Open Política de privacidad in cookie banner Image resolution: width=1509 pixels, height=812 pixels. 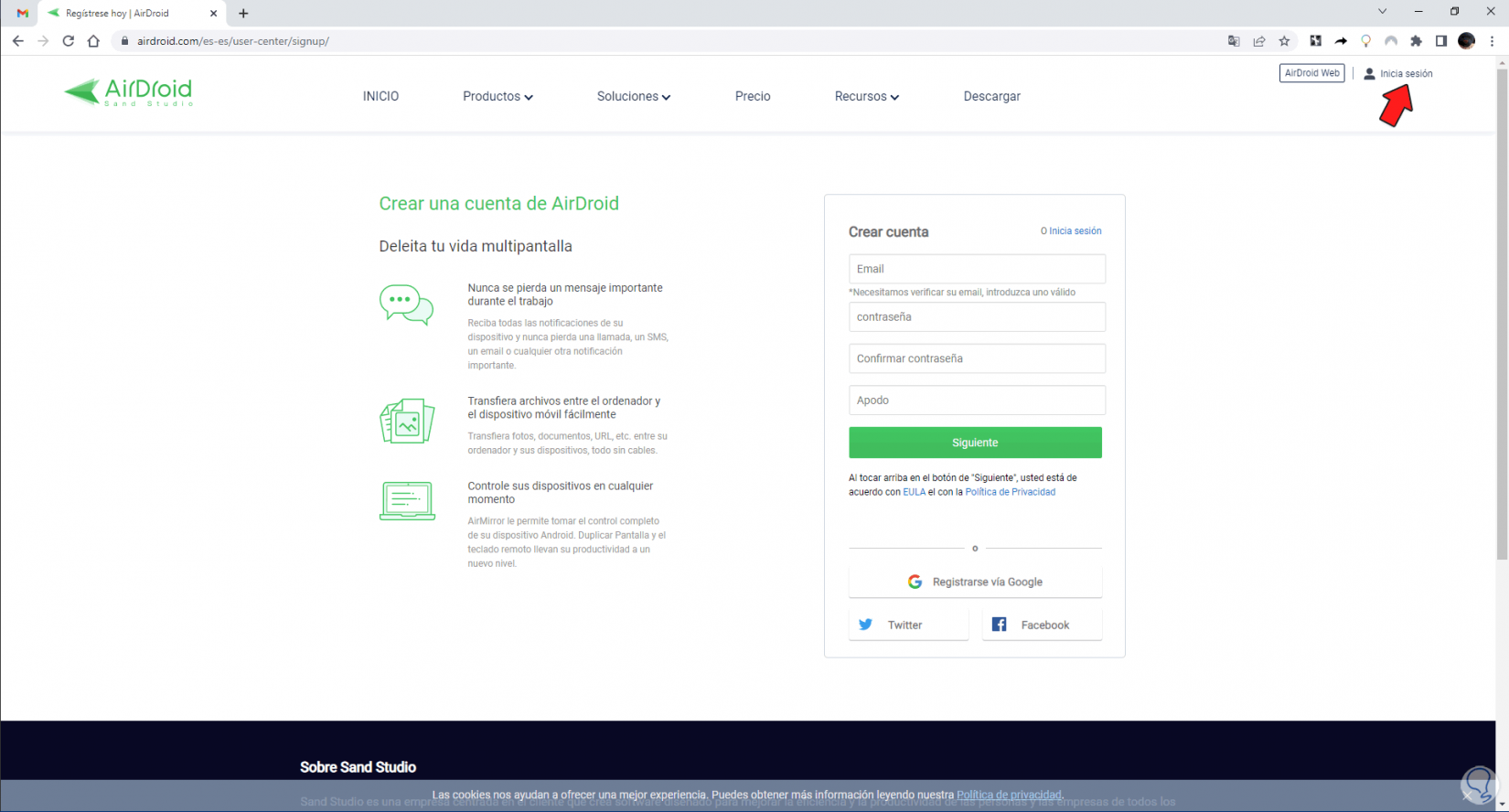[1009, 795]
